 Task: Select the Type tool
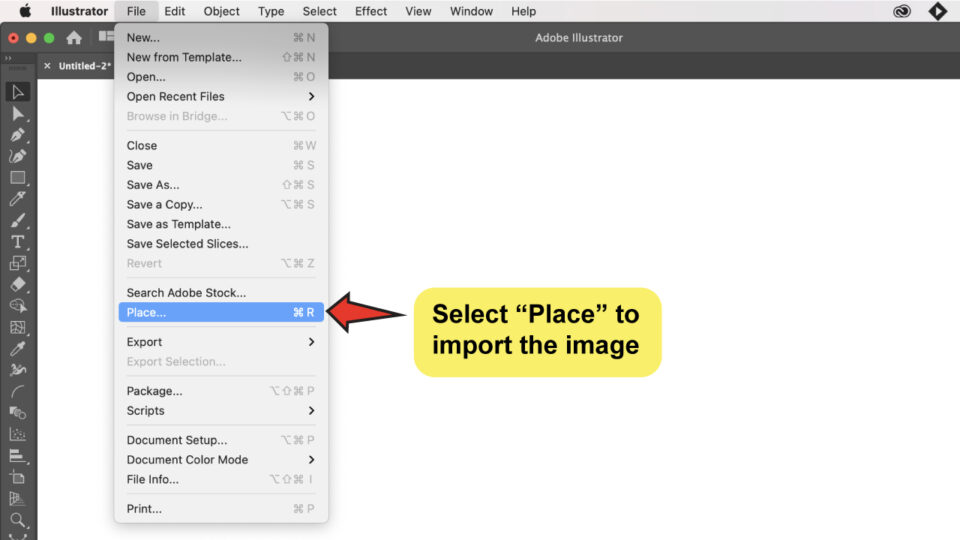click(17, 242)
